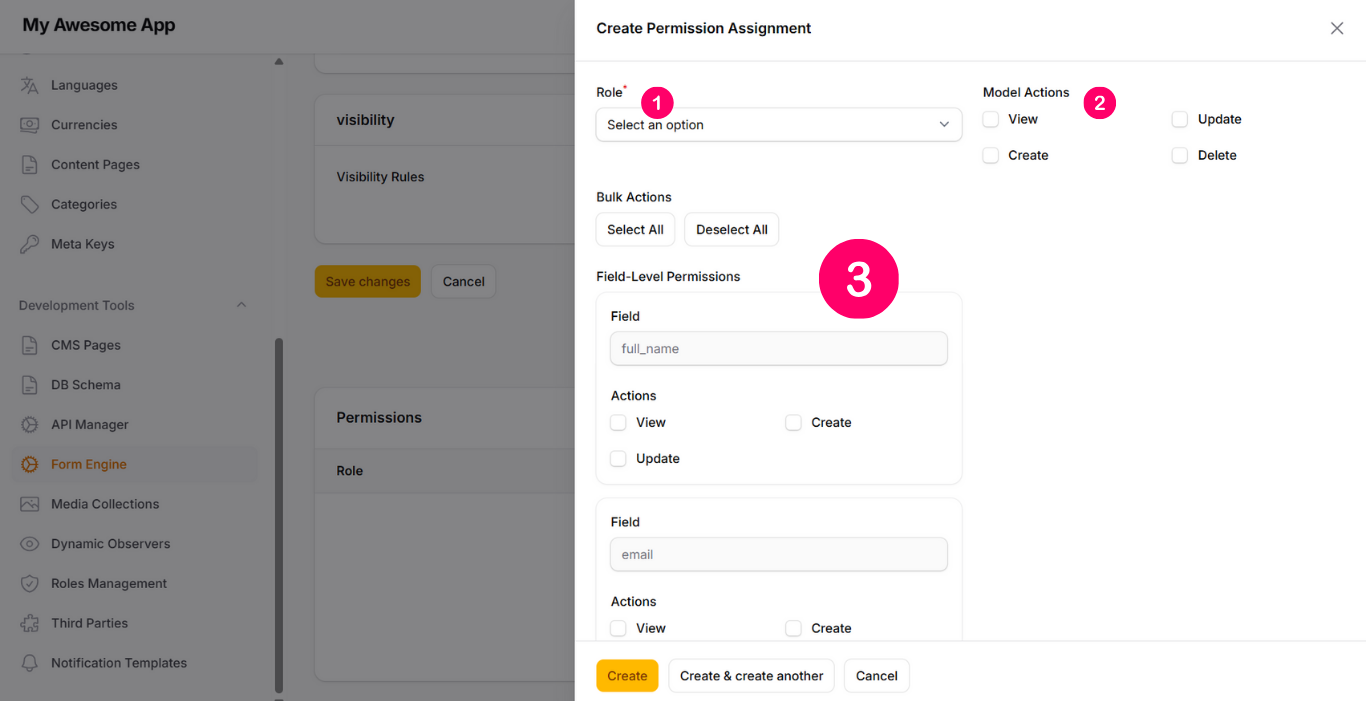Click the Meta Keys key icon

[x=30, y=244]
